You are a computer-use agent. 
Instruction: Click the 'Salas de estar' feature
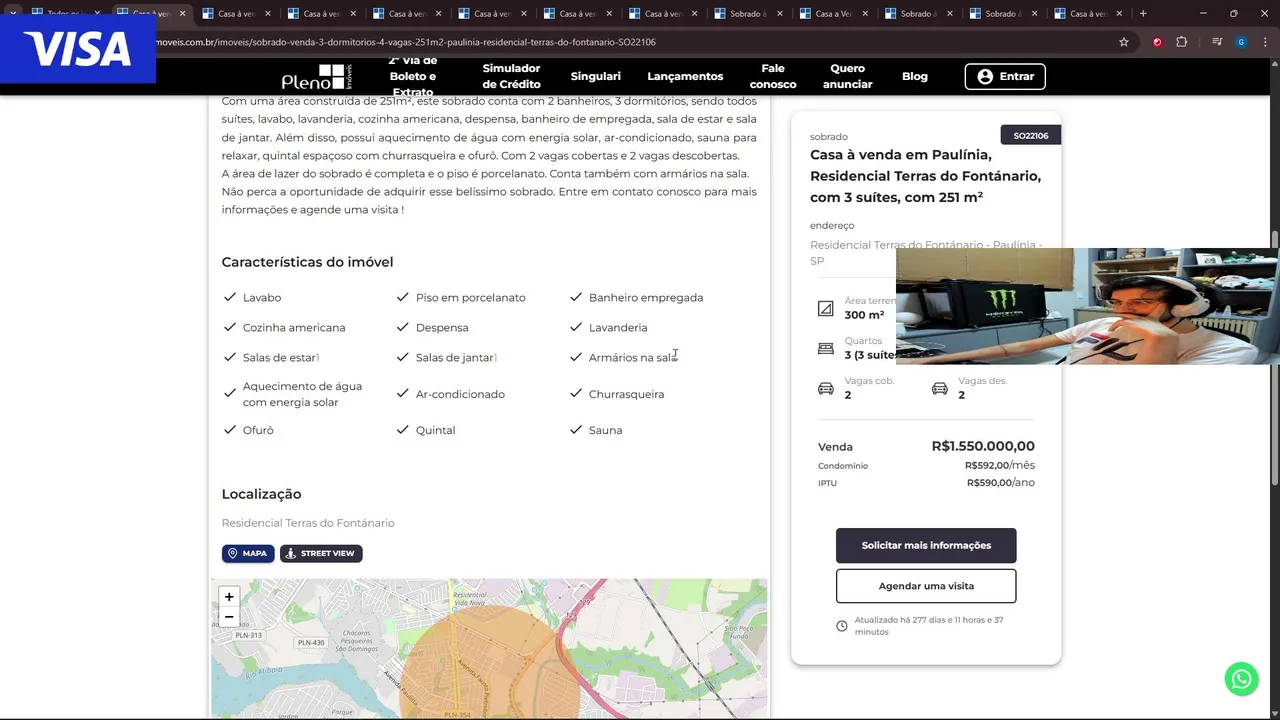[280, 357]
